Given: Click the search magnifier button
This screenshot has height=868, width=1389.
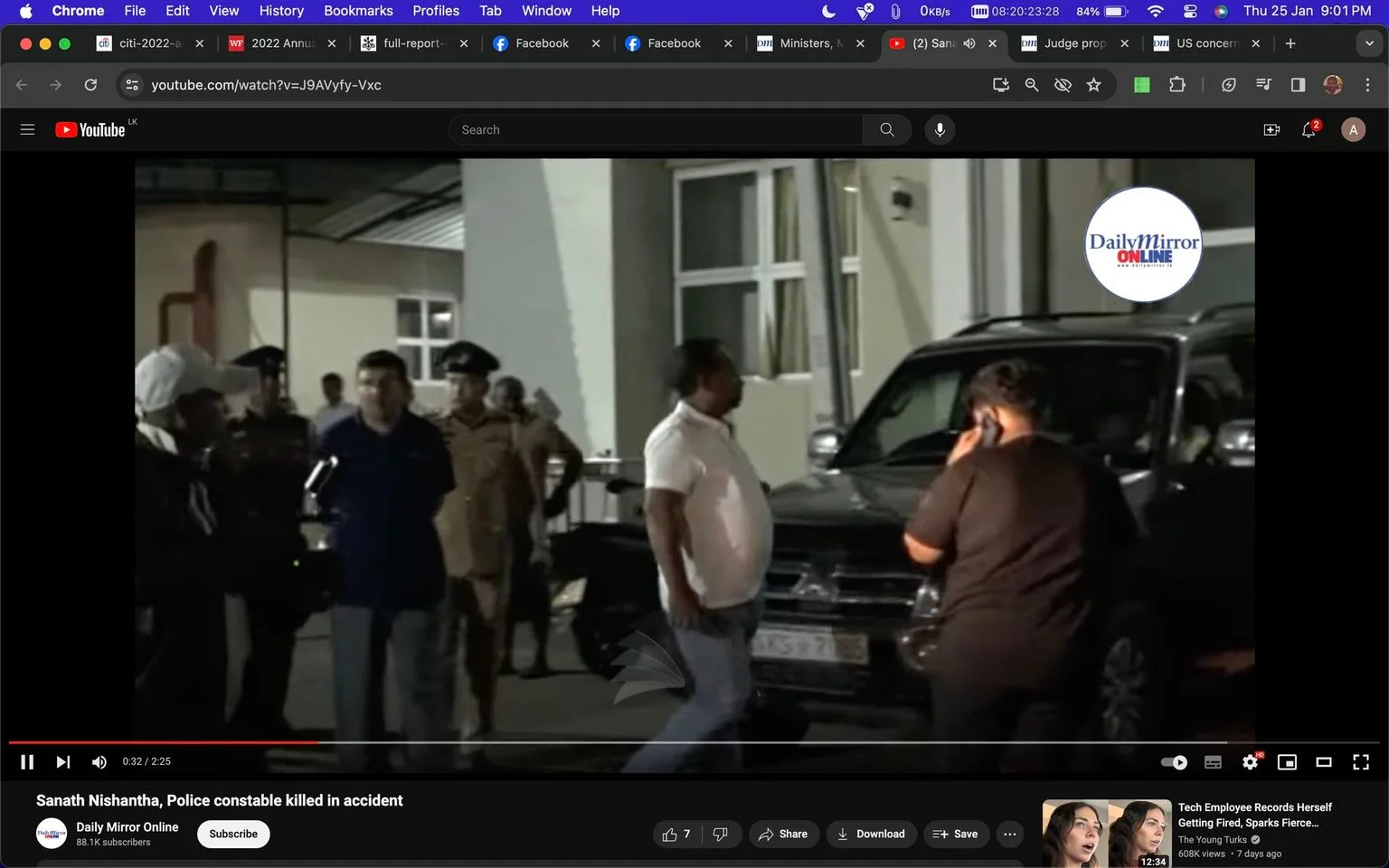Looking at the screenshot, I should click(887, 129).
